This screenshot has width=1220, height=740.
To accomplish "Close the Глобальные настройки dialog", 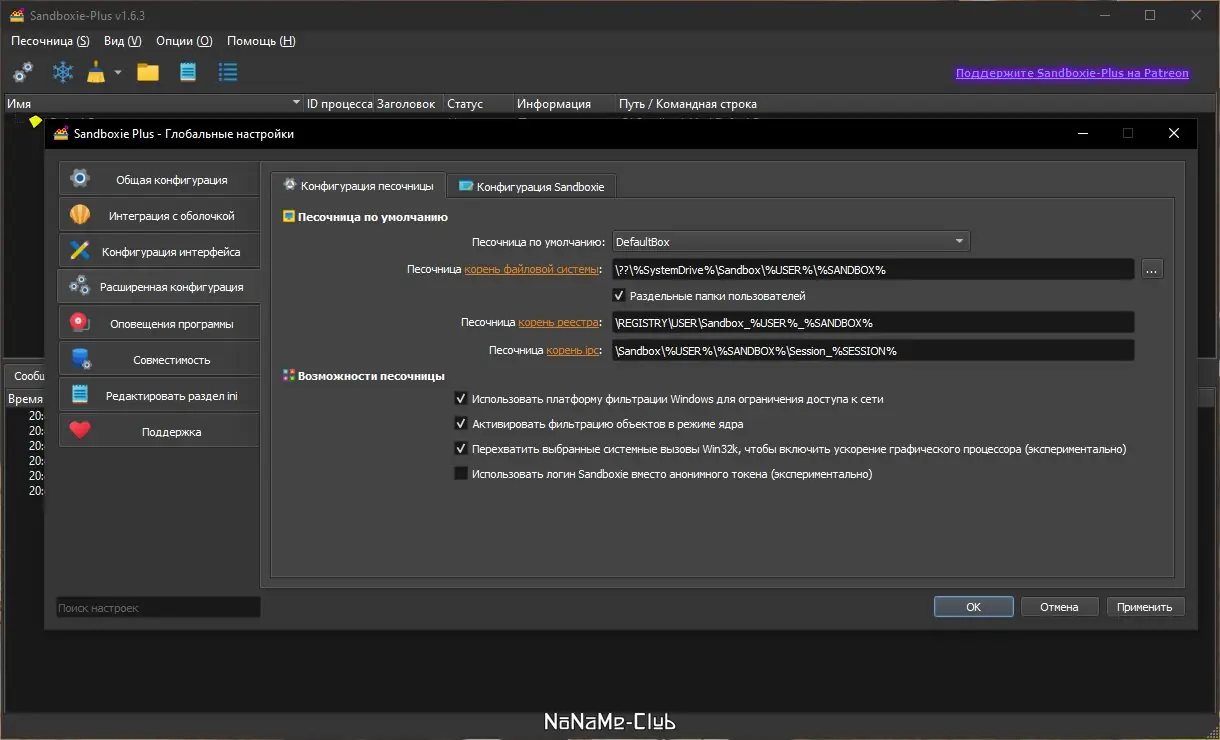I will 1174,133.
